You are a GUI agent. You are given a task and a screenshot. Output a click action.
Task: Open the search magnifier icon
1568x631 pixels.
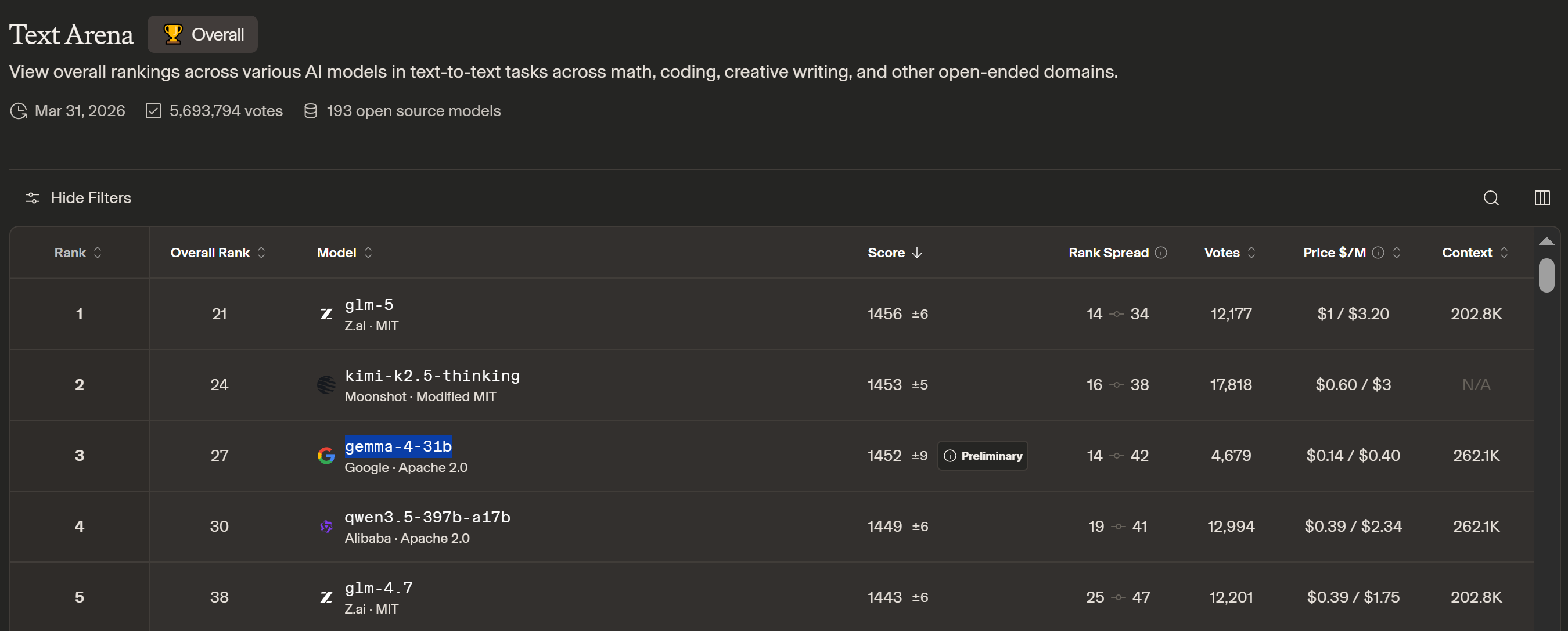[1491, 198]
